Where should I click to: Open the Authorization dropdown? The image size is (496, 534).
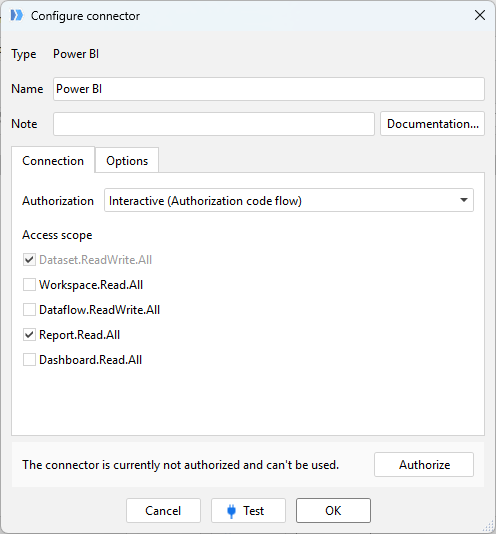[x=289, y=200]
